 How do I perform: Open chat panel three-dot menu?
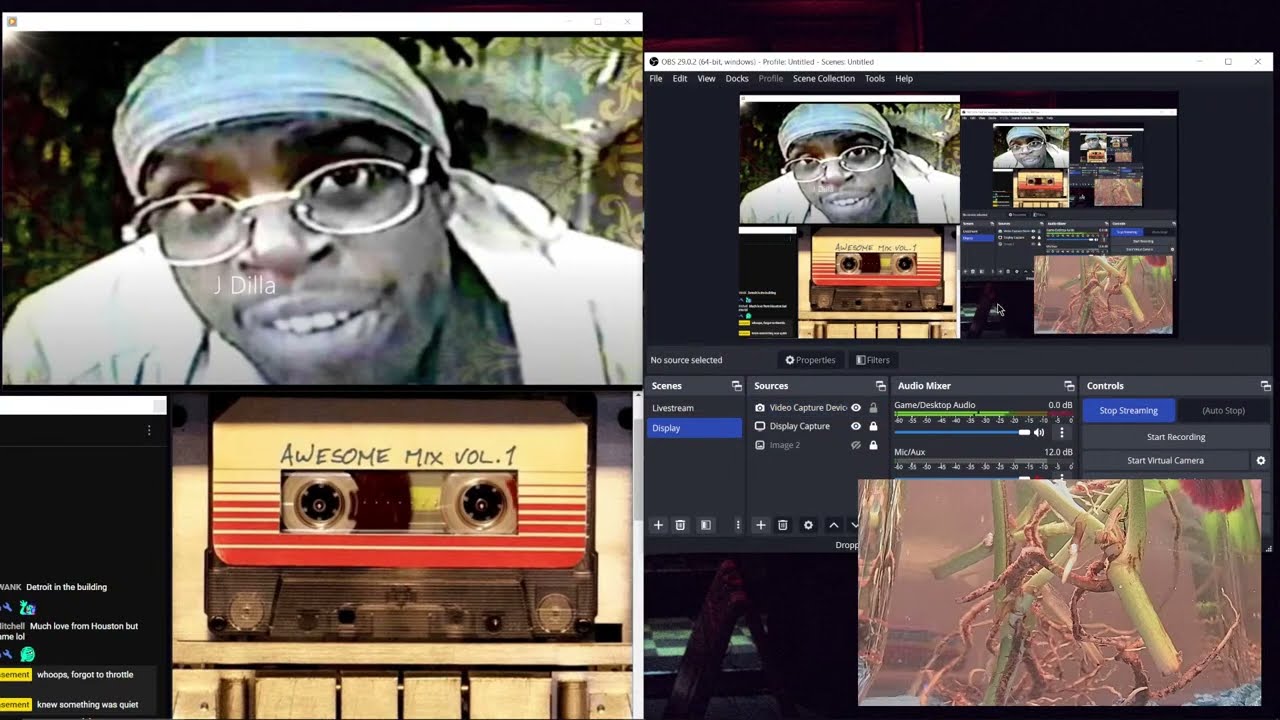[149, 430]
